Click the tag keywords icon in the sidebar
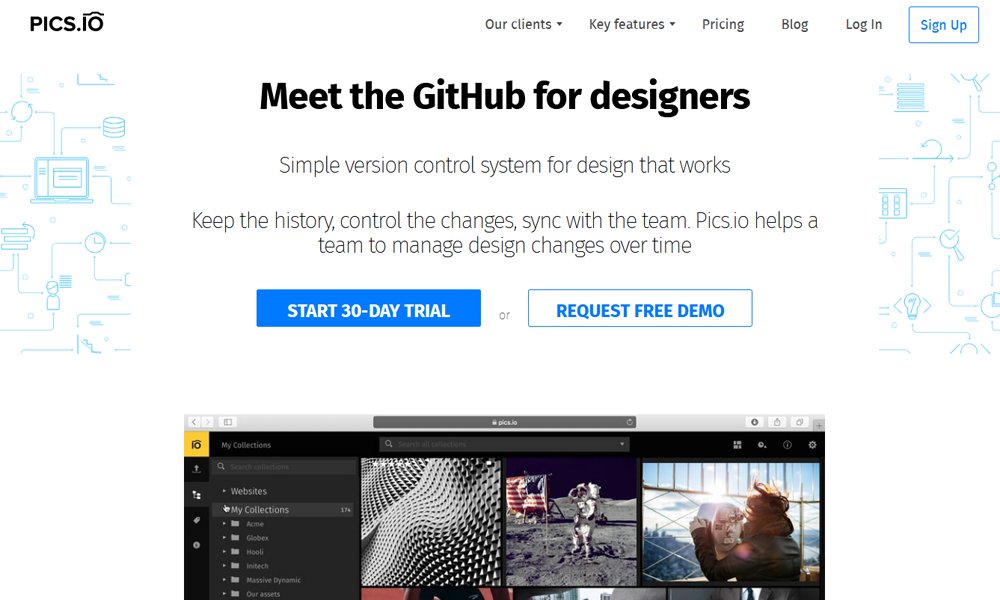 point(196,520)
